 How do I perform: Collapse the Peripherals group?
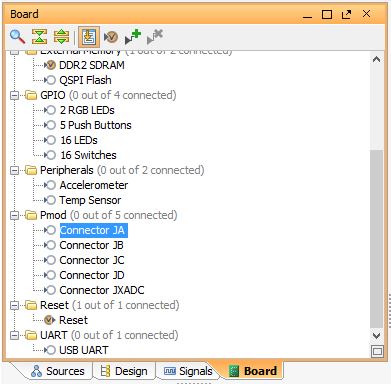click(x=14, y=170)
